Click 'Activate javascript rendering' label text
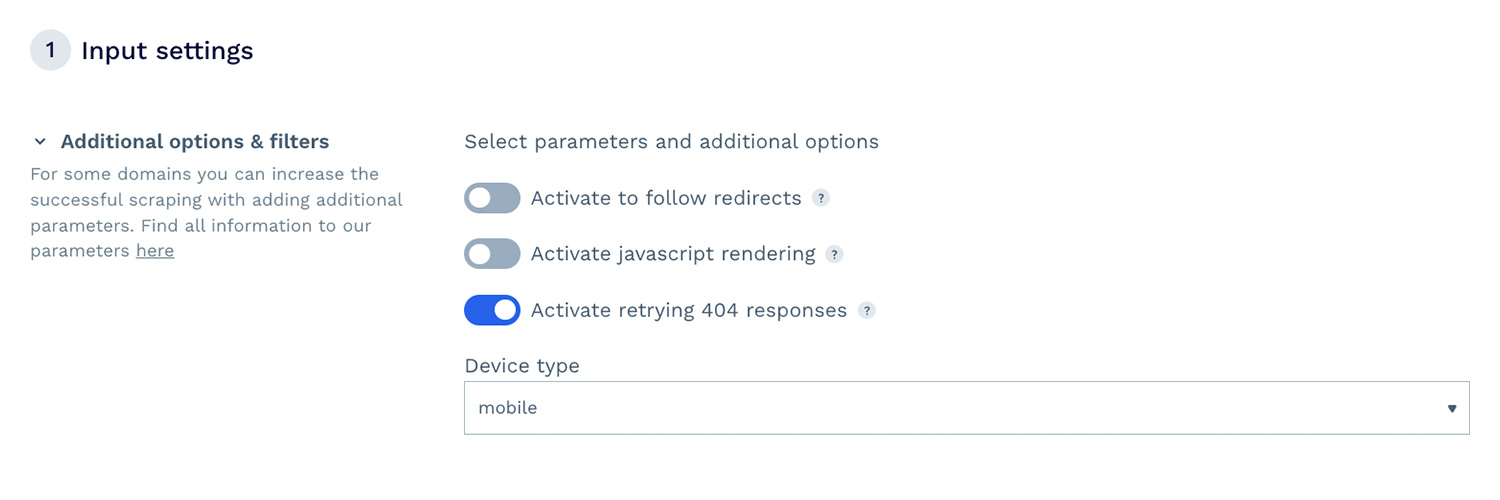Viewport: 1500px width, 500px height. 673,254
